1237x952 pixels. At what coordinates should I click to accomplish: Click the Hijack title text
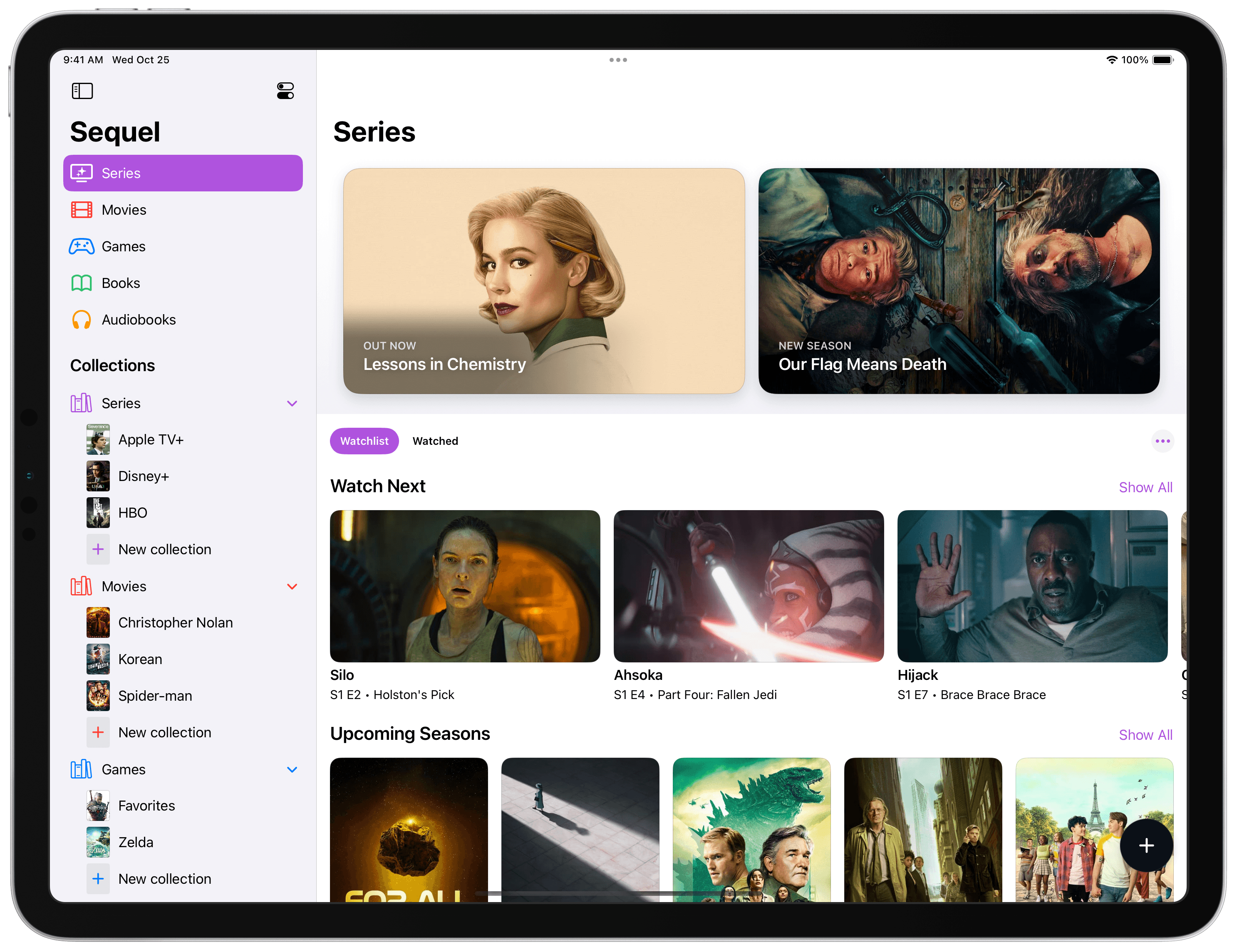pyautogui.click(x=918, y=675)
